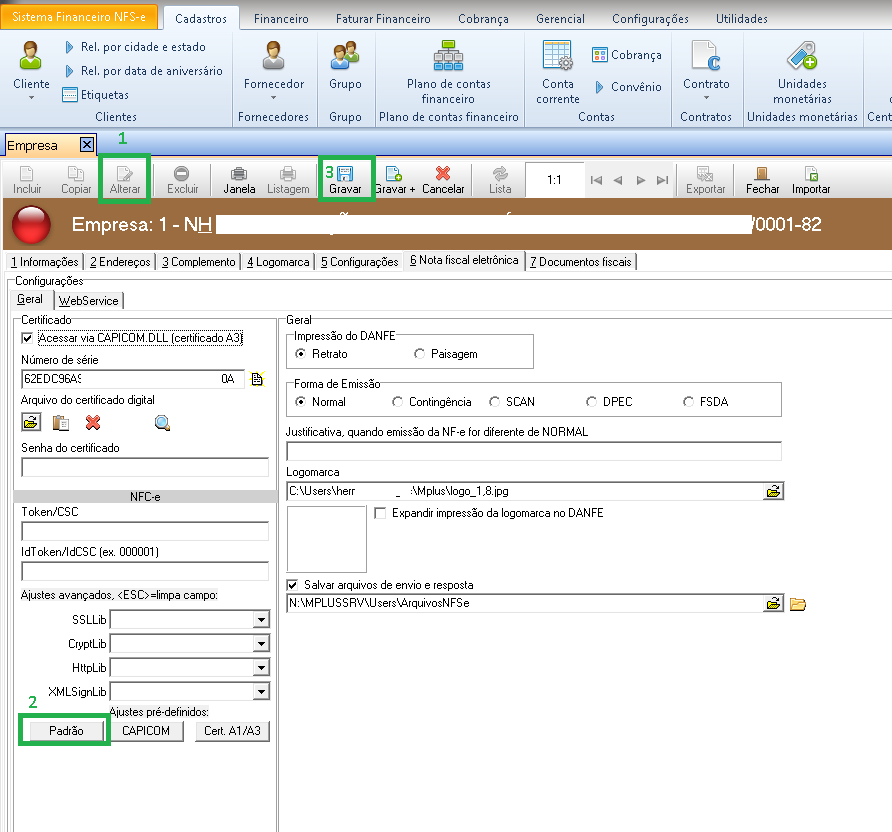892x832 pixels.
Task: Click the Gravar save icon in toolbar
Action: 344,174
